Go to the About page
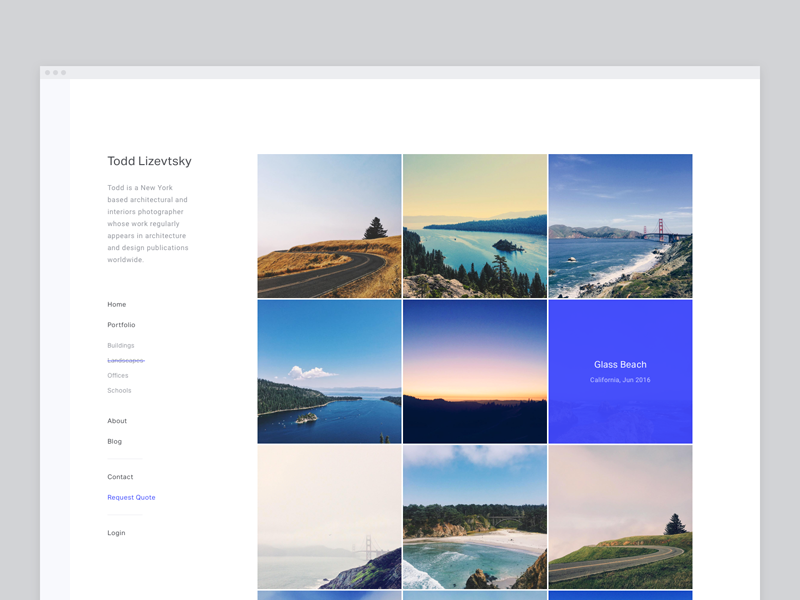 [117, 421]
